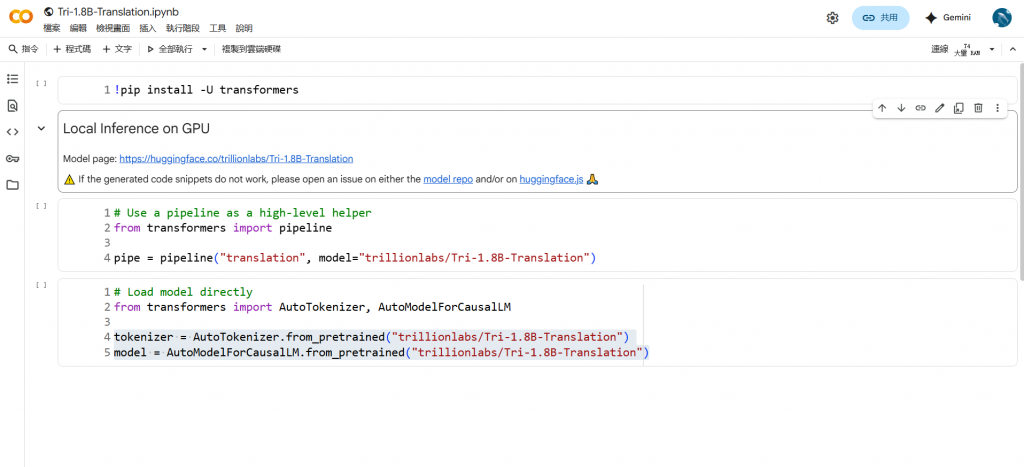Open the find and replace sidebar icon
Viewport: 1024px width, 467px height.
click(x=12, y=105)
